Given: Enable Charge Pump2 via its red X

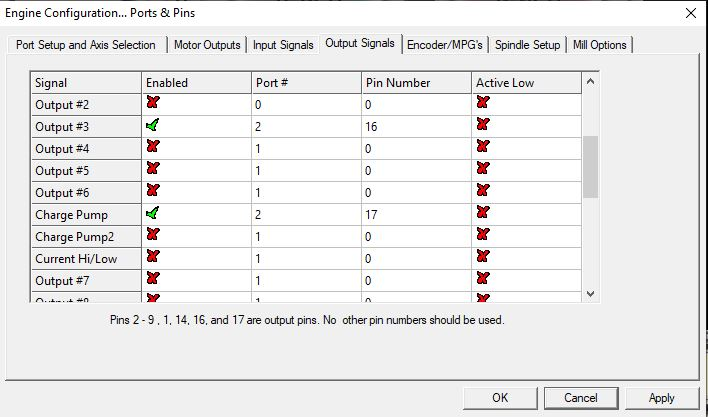Looking at the screenshot, I should point(153,234).
